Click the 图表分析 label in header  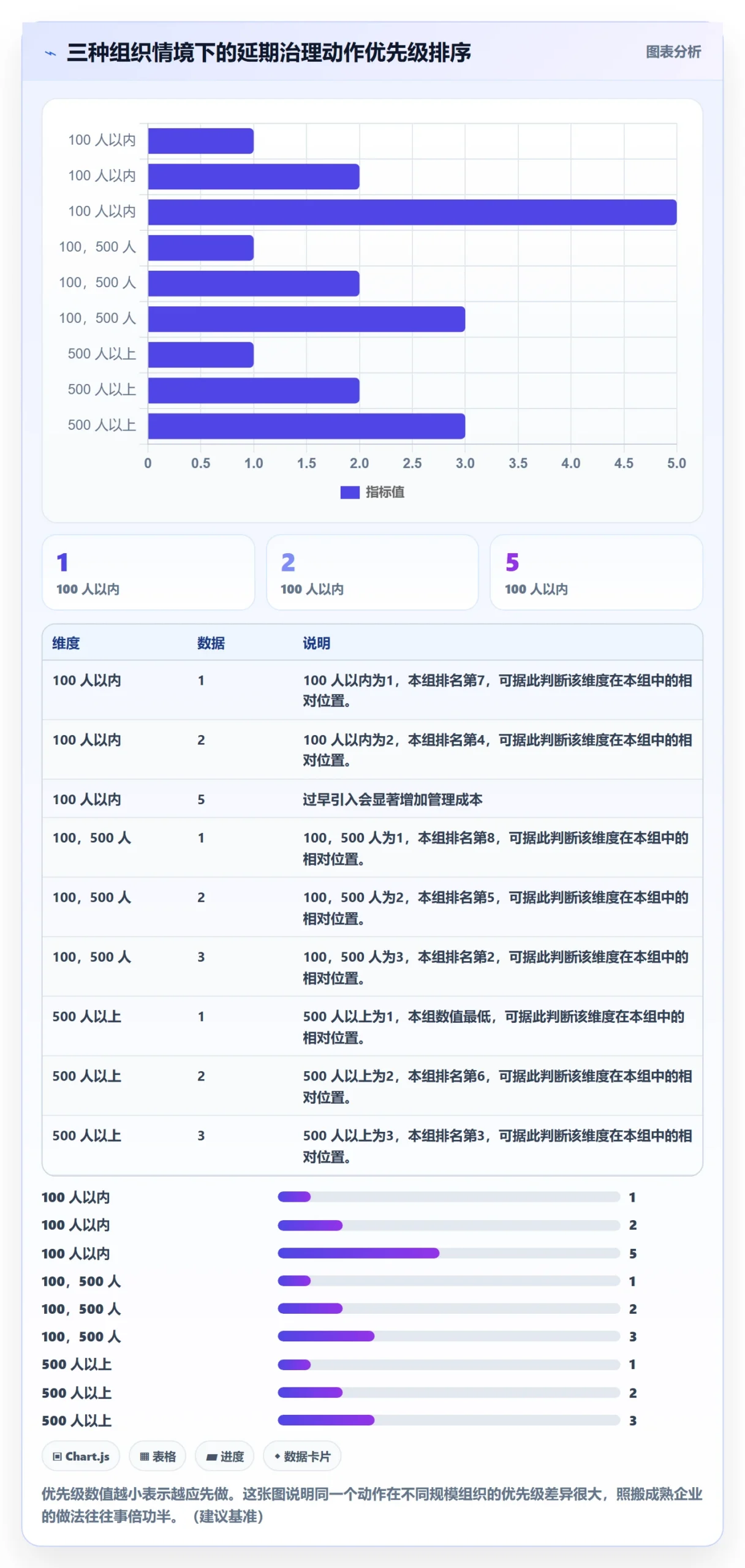(673, 52)
